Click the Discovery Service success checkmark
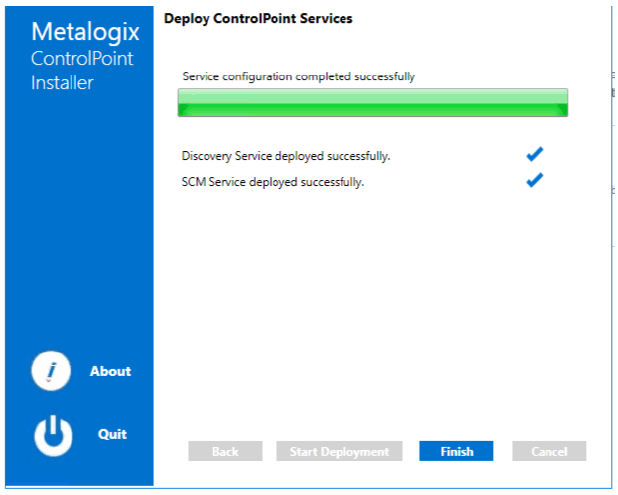 (x=535, y=154)
